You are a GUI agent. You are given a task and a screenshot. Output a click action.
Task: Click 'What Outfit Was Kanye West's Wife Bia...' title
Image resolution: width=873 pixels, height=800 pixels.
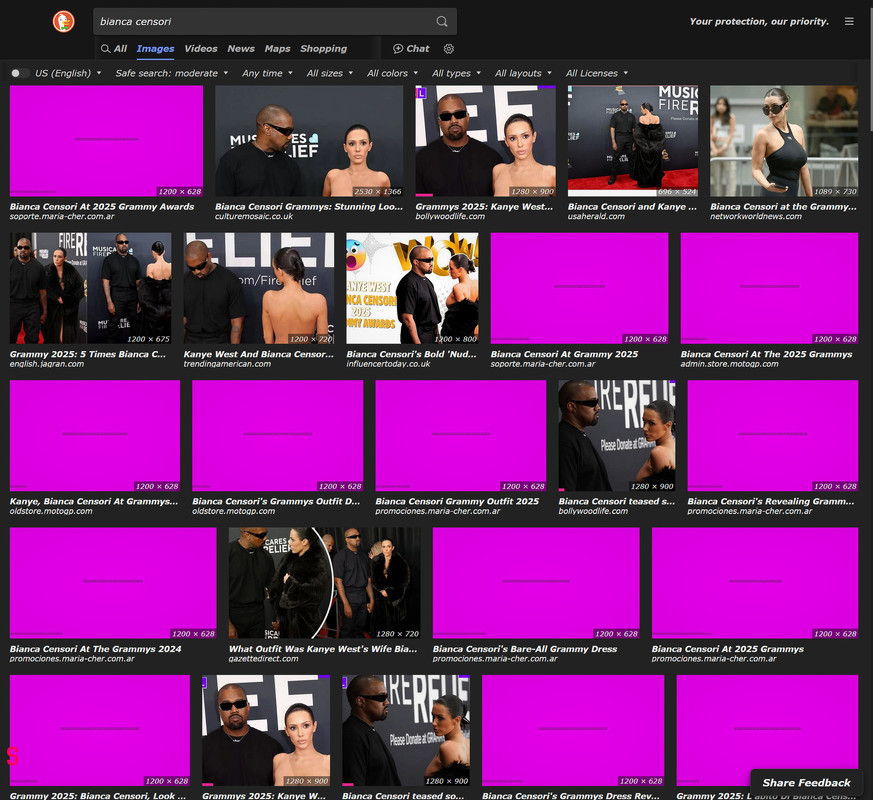pyautogui.click(x=323, y=649)
